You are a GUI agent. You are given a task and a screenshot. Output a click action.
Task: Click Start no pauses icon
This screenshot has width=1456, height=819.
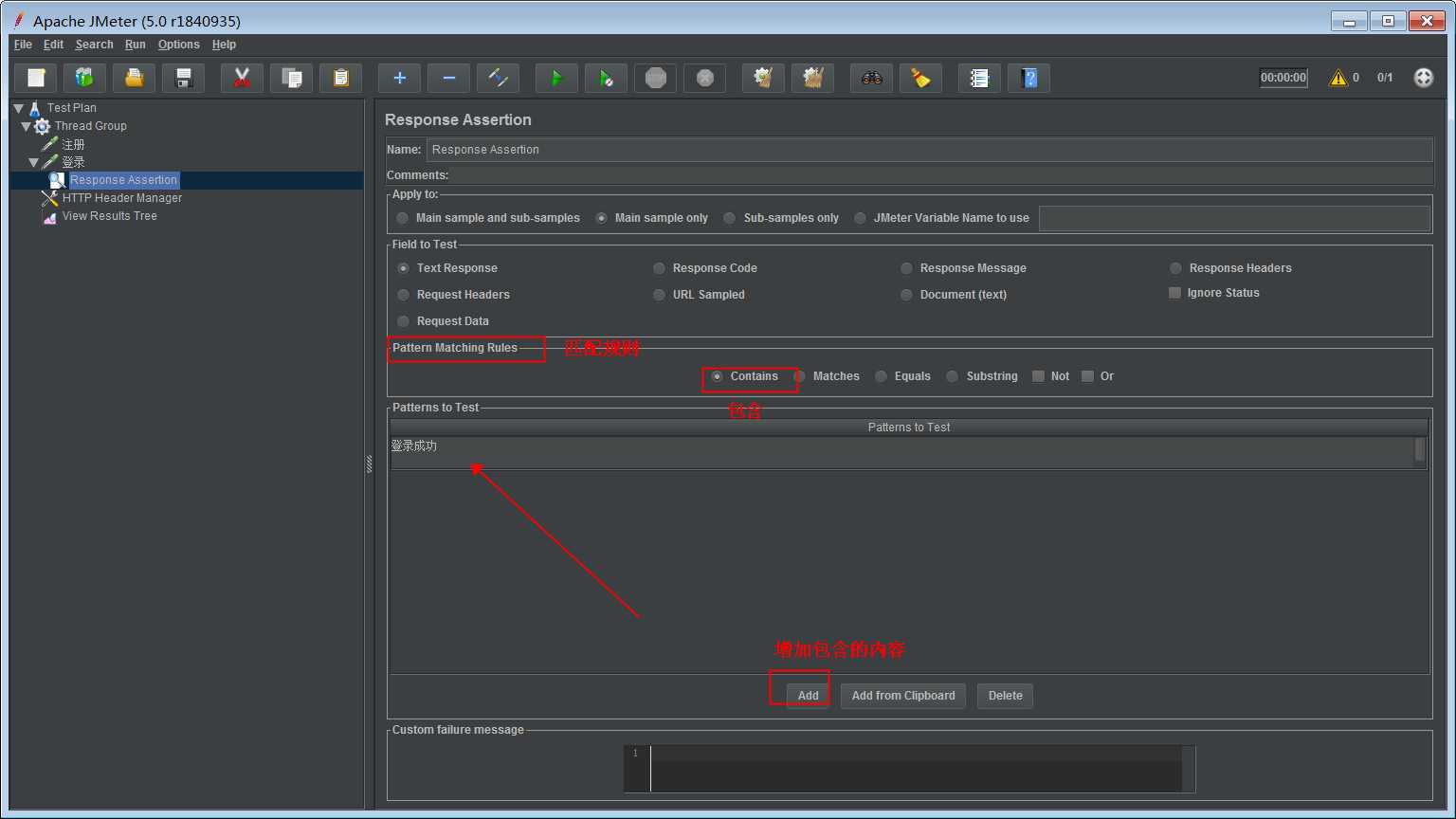(x=606, y=78)
